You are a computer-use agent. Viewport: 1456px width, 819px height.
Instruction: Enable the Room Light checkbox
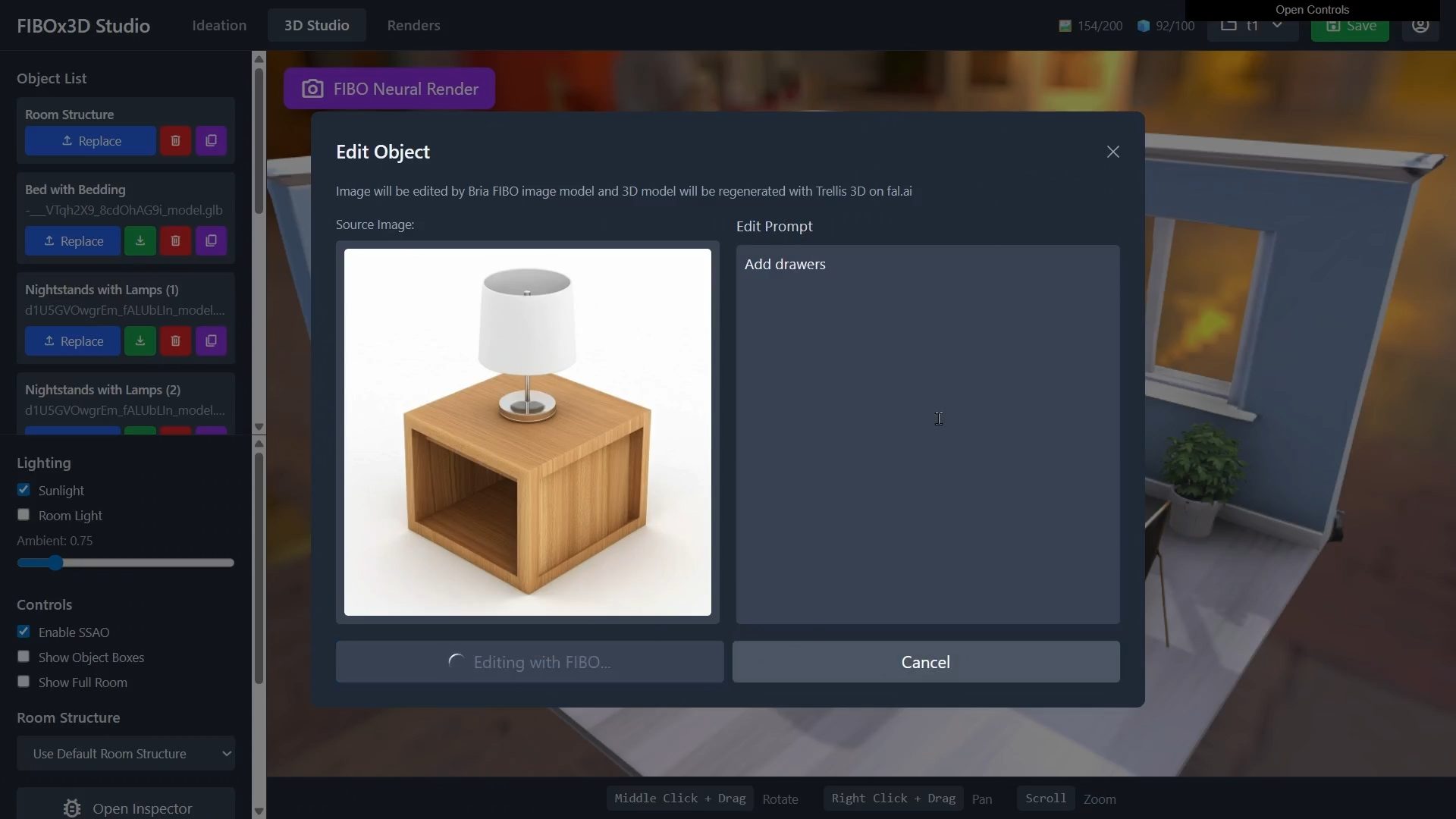pos(24,515)
